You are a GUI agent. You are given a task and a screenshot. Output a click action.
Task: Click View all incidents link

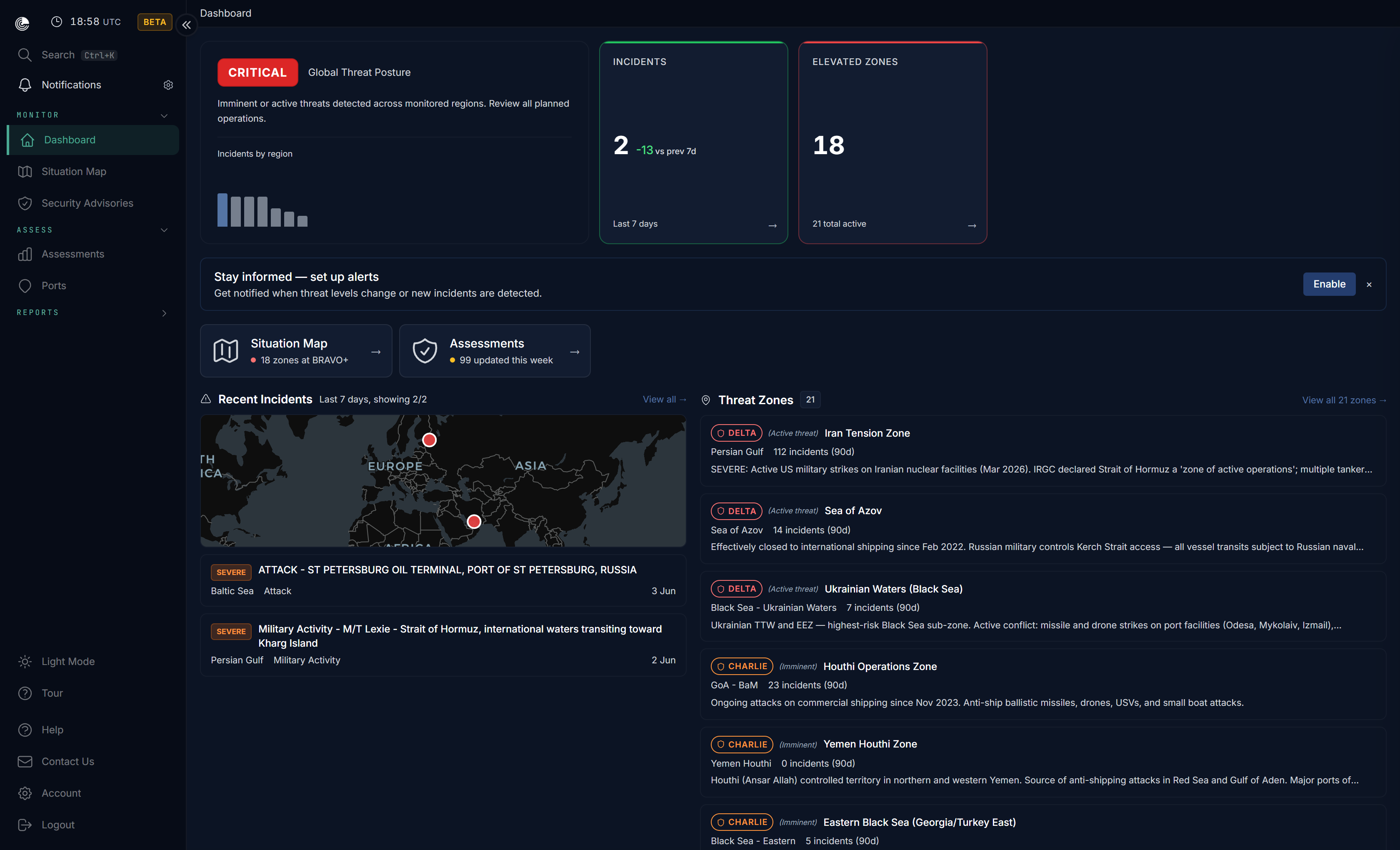[664, 400]
